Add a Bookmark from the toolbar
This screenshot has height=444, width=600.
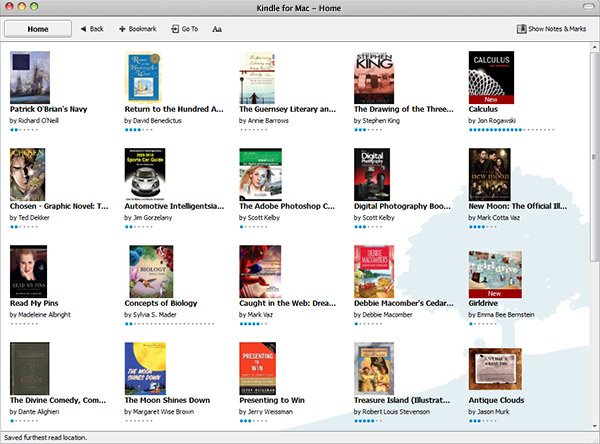(137, 29)
